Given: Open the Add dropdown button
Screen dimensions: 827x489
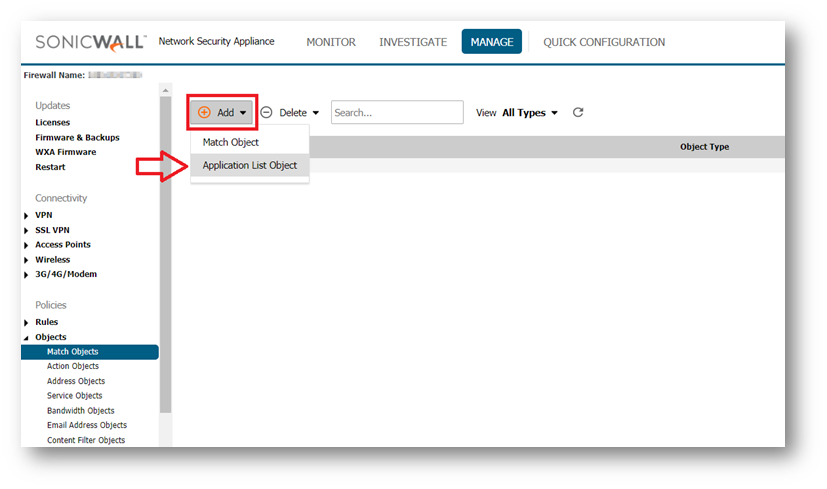Looking at the screenshot, I should (x=222, y=113).
